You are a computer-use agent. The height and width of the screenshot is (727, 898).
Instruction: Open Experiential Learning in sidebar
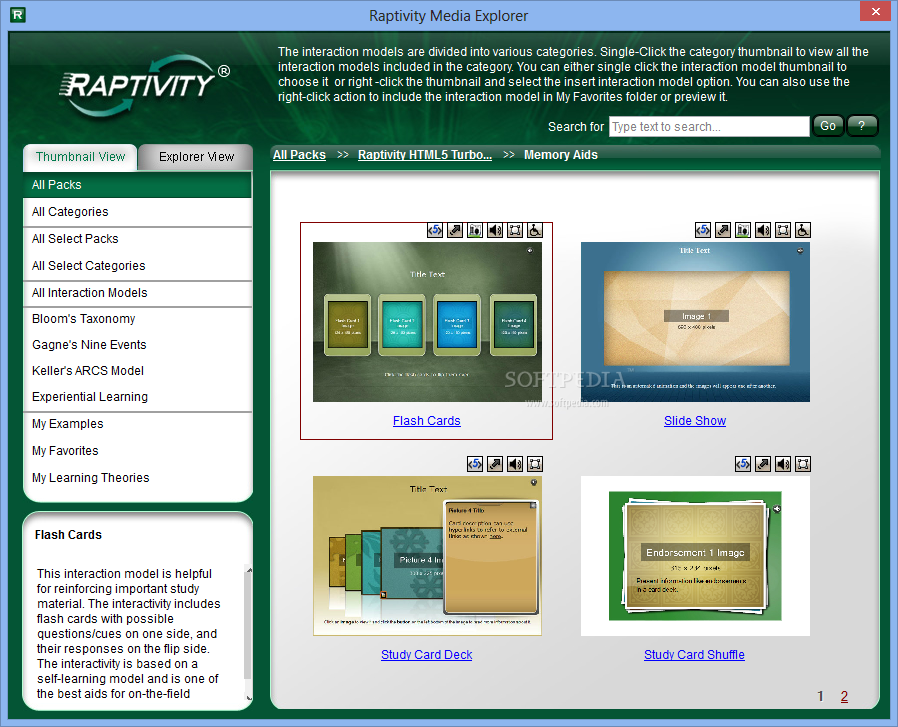tap(137, 396)
